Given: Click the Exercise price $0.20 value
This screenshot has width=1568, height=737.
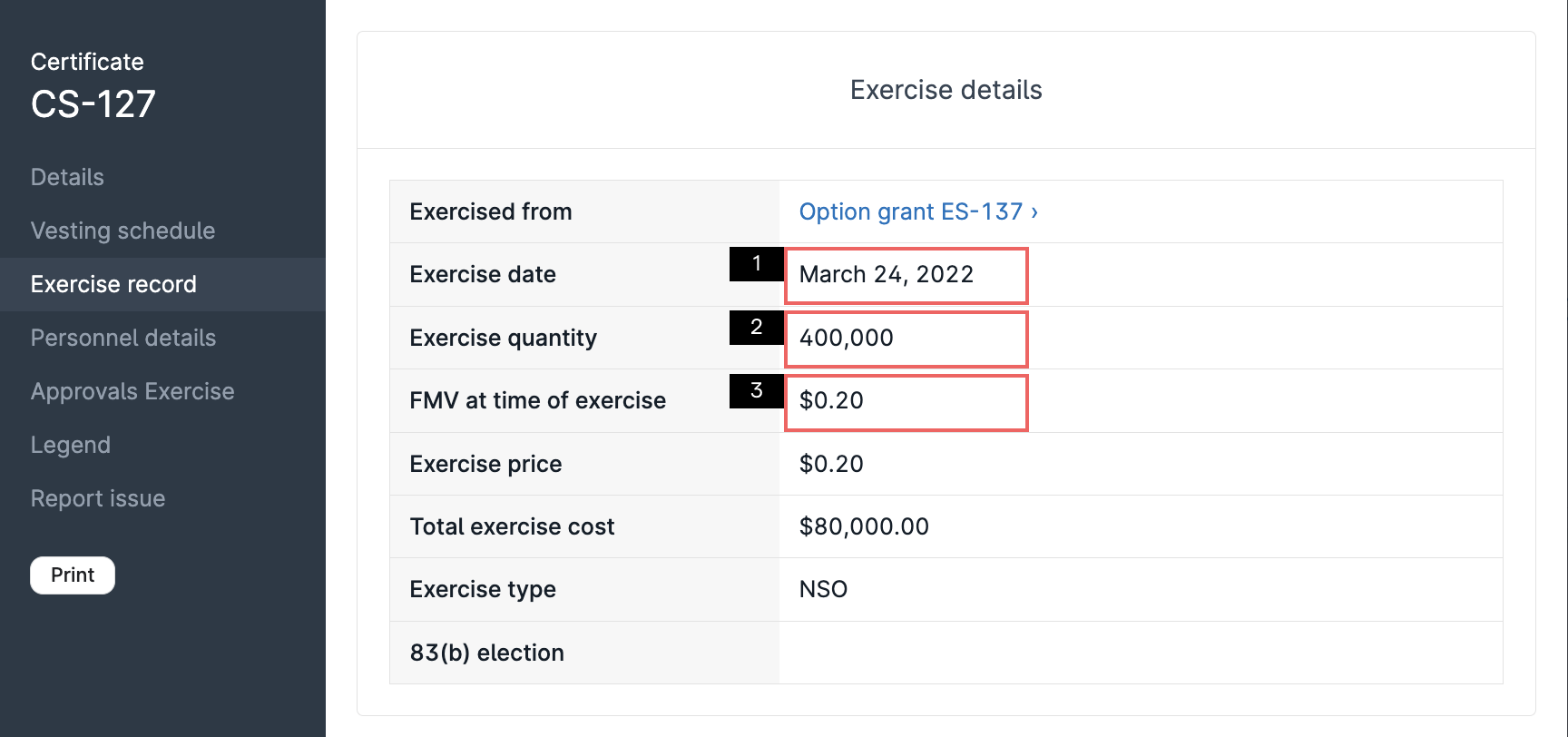Looking at the screenshot, I should tap(831, 464).
